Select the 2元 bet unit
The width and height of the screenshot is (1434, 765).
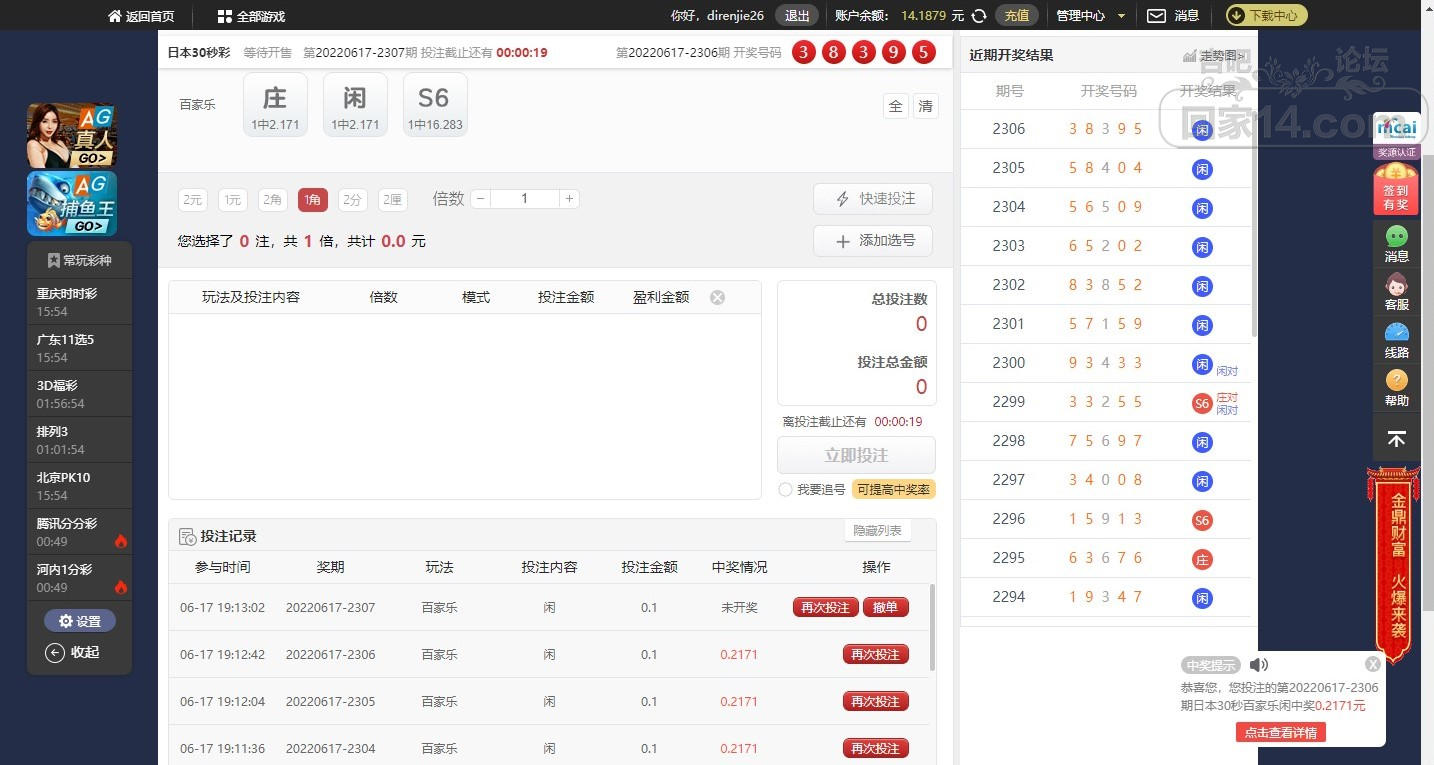(x=192, y=200)
